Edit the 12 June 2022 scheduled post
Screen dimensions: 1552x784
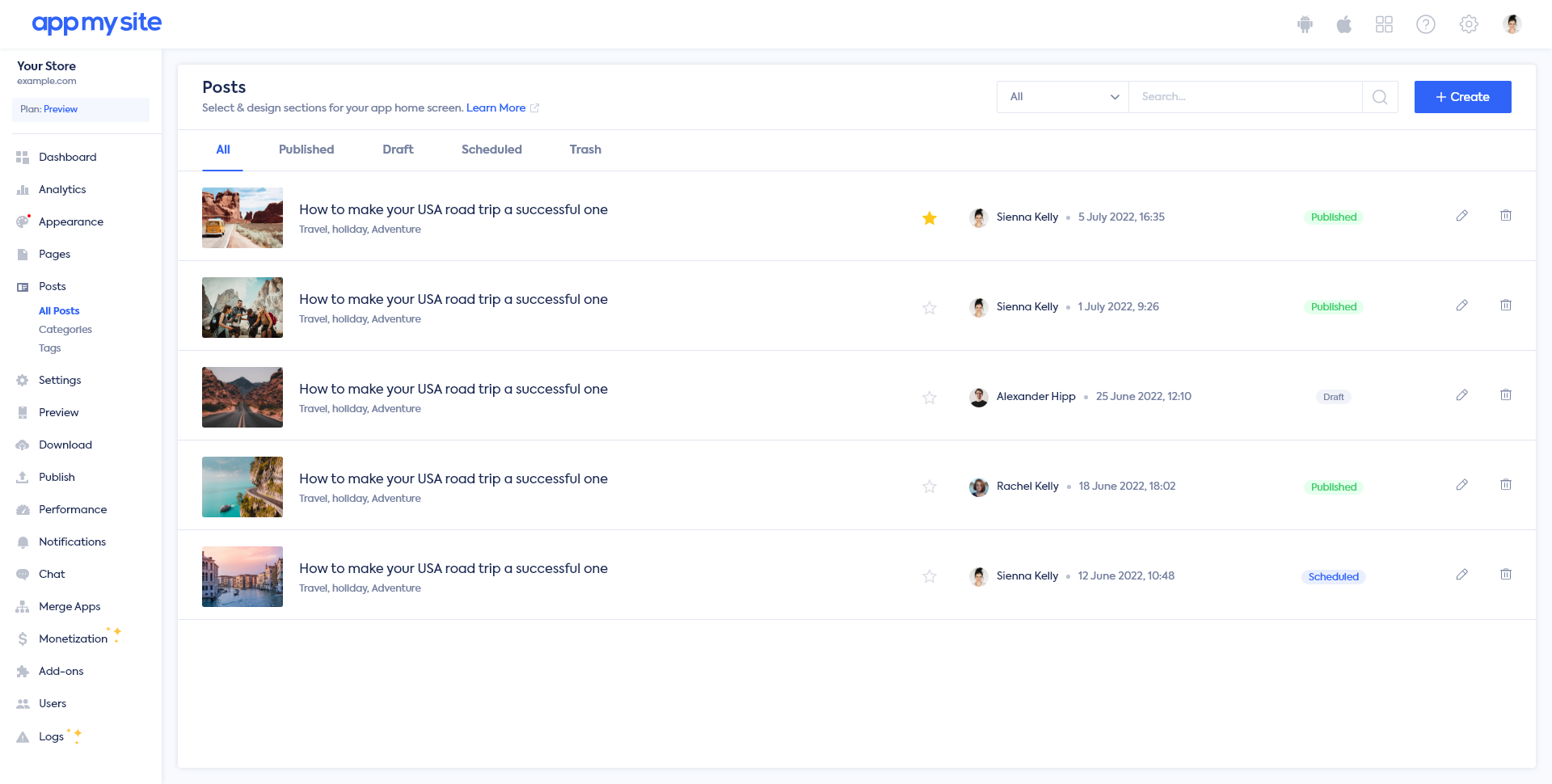coord(1461,575)
